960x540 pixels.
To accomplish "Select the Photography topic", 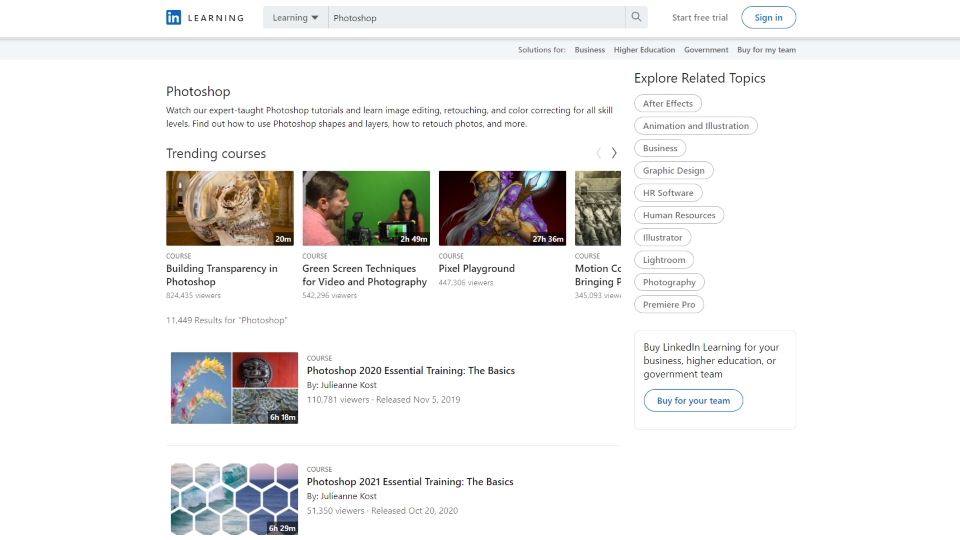I will point(669,282).
